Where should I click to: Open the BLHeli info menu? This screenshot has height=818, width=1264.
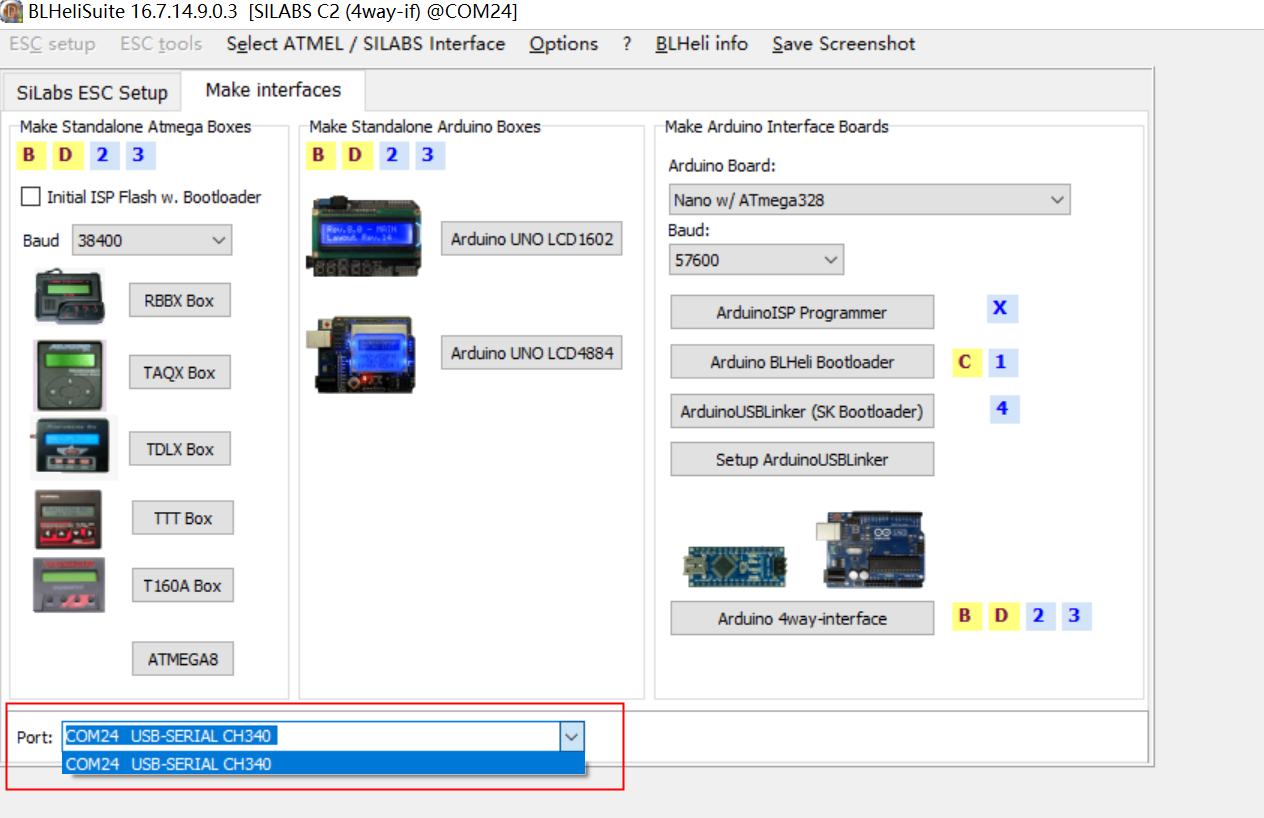702,44
